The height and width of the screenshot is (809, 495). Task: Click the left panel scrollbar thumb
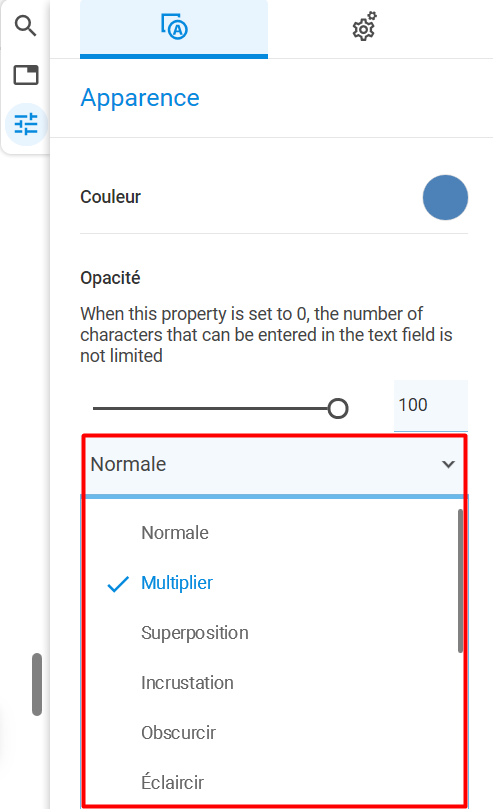click(x=37, y=684)
